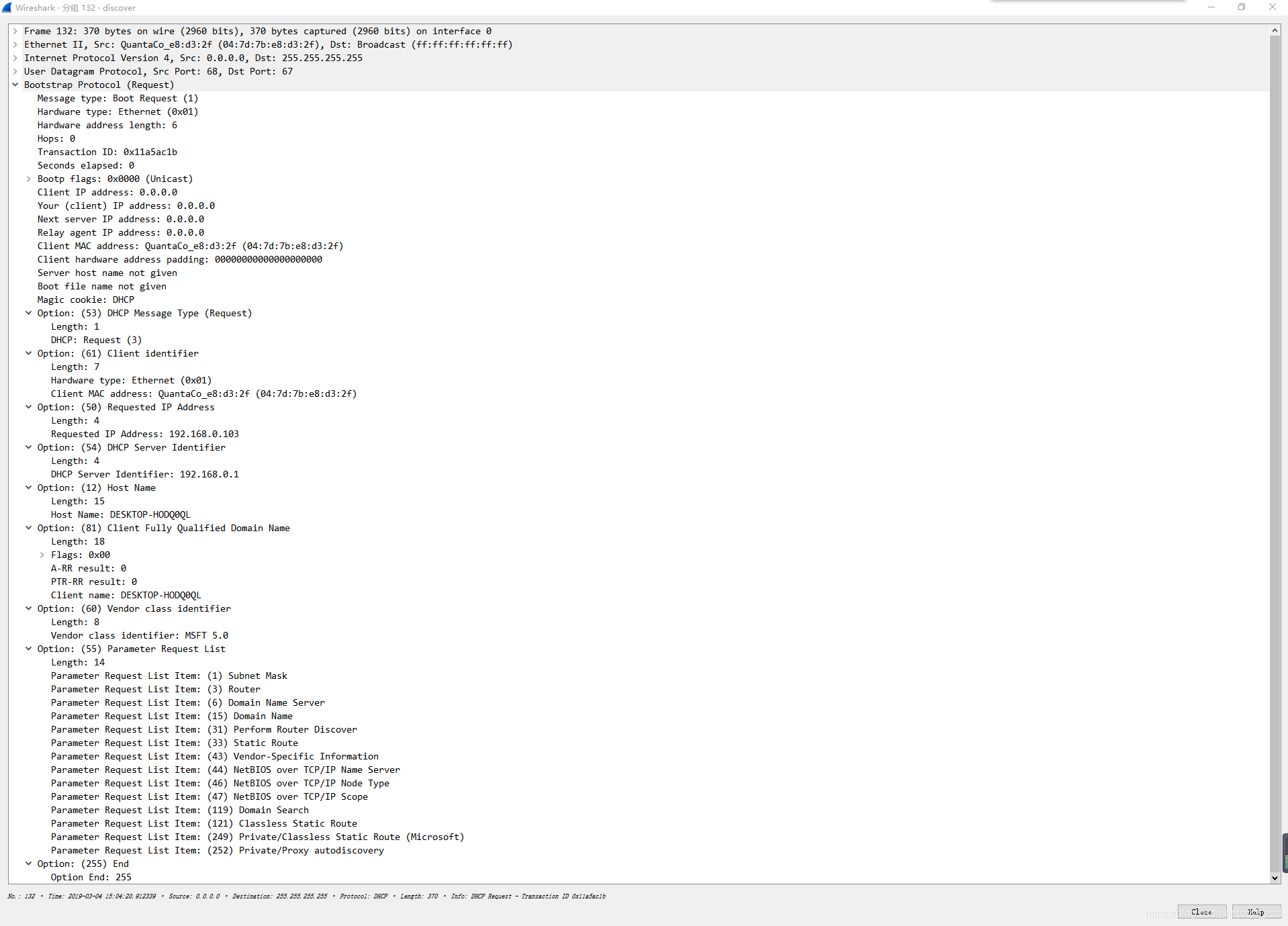Click scrollbar down arrow
The width and height of the screenshot is (1288, 926).
(1275, 878)
